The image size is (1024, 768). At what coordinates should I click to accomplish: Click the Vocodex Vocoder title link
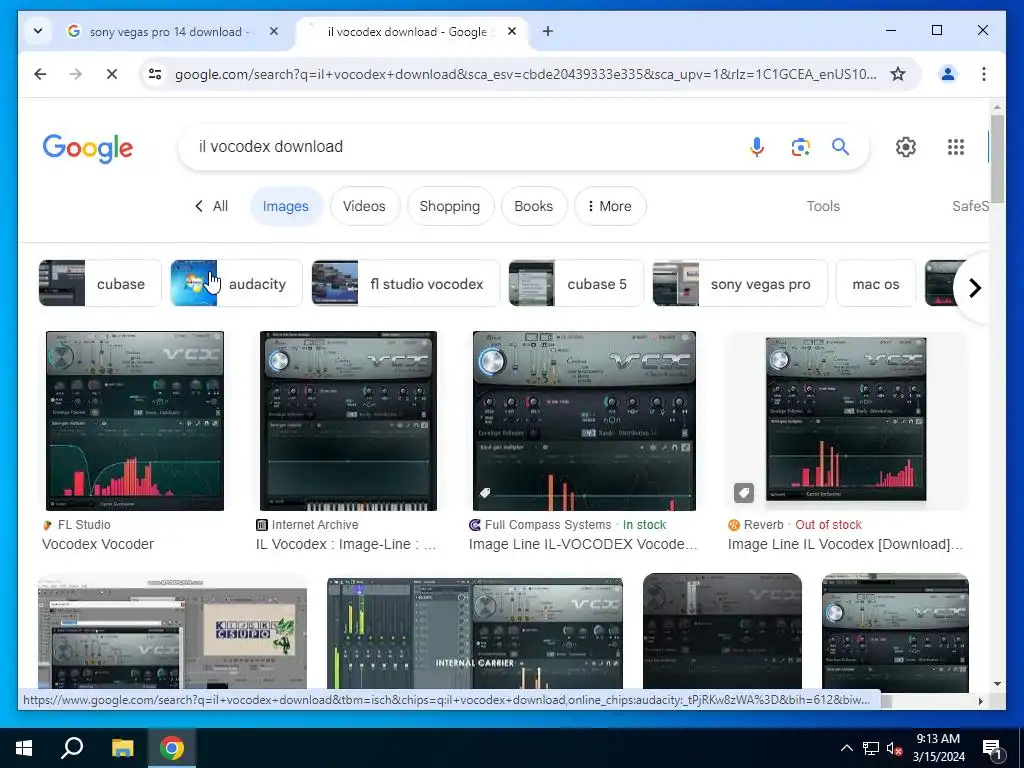point(98,544)
